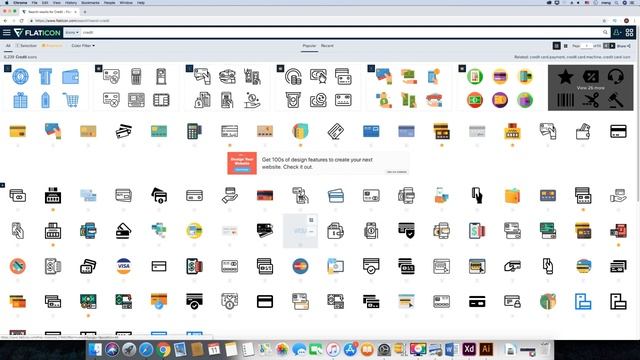The height and width of the screenshot is (360, 640).
Task: Select the orange cash register icon
Action: 512,131
